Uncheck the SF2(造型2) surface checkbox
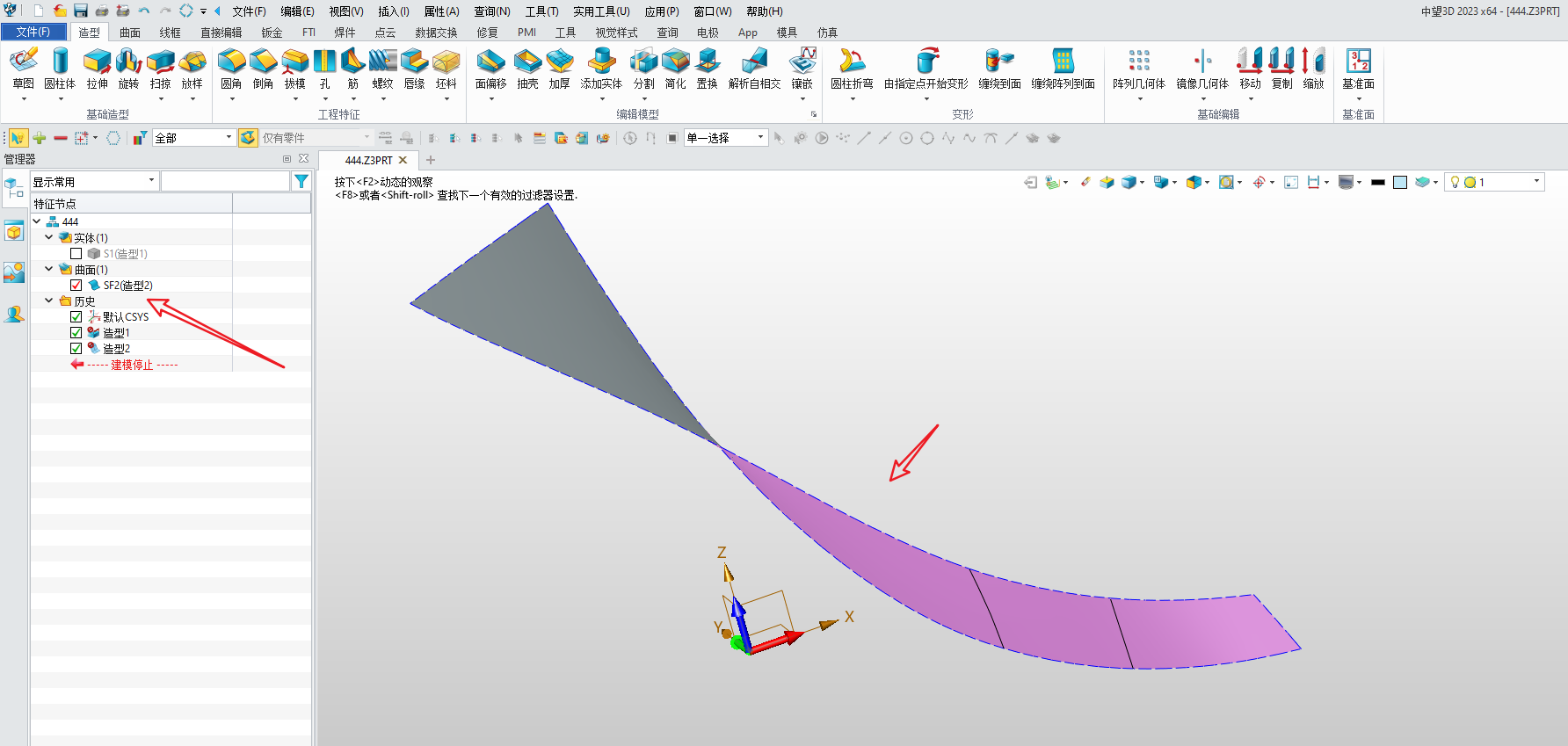The height and width of the screenshot is (746, 1568). click(76, 286)
